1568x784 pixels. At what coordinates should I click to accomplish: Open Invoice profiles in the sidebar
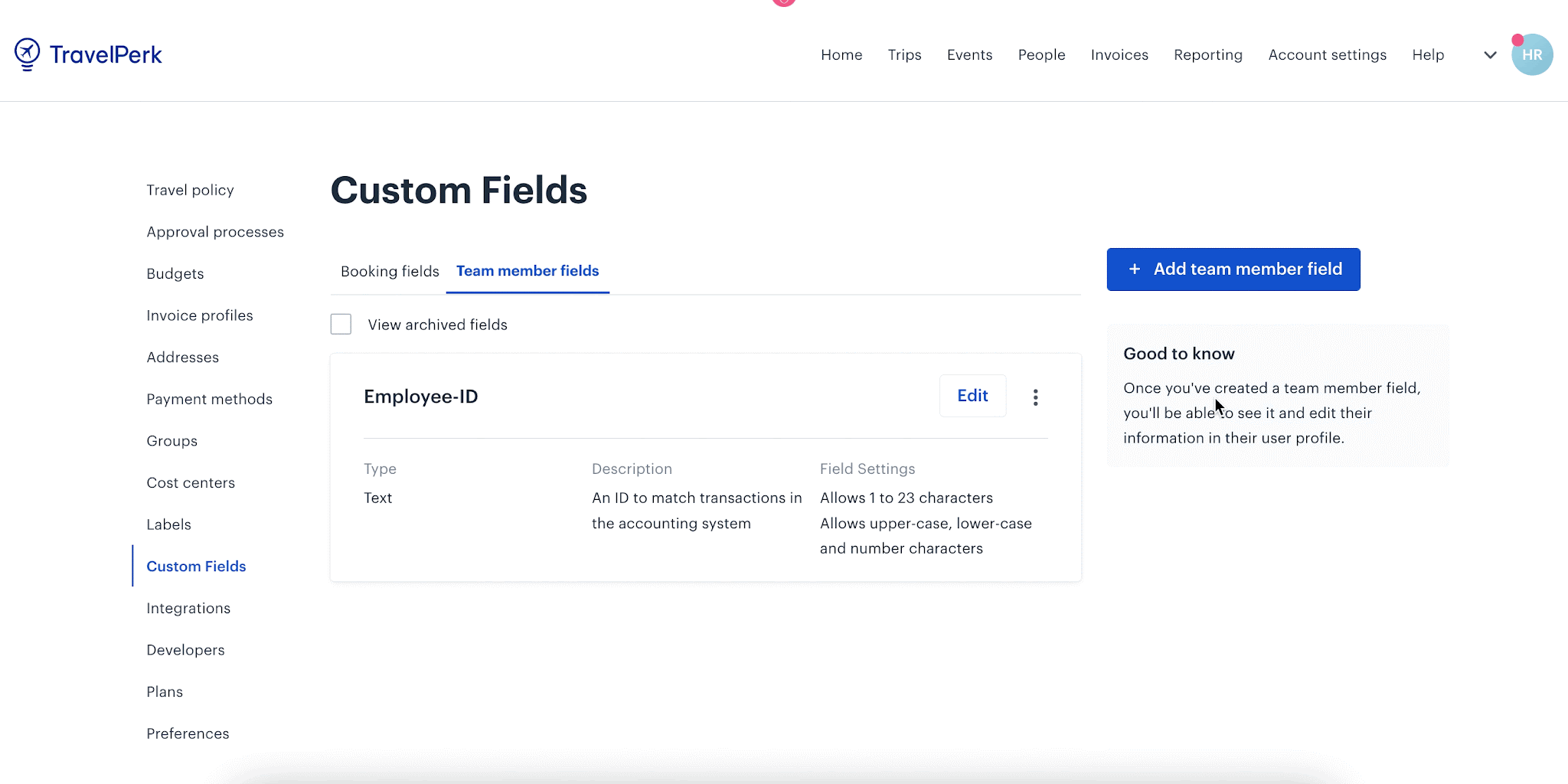click(x=200, y=315)
